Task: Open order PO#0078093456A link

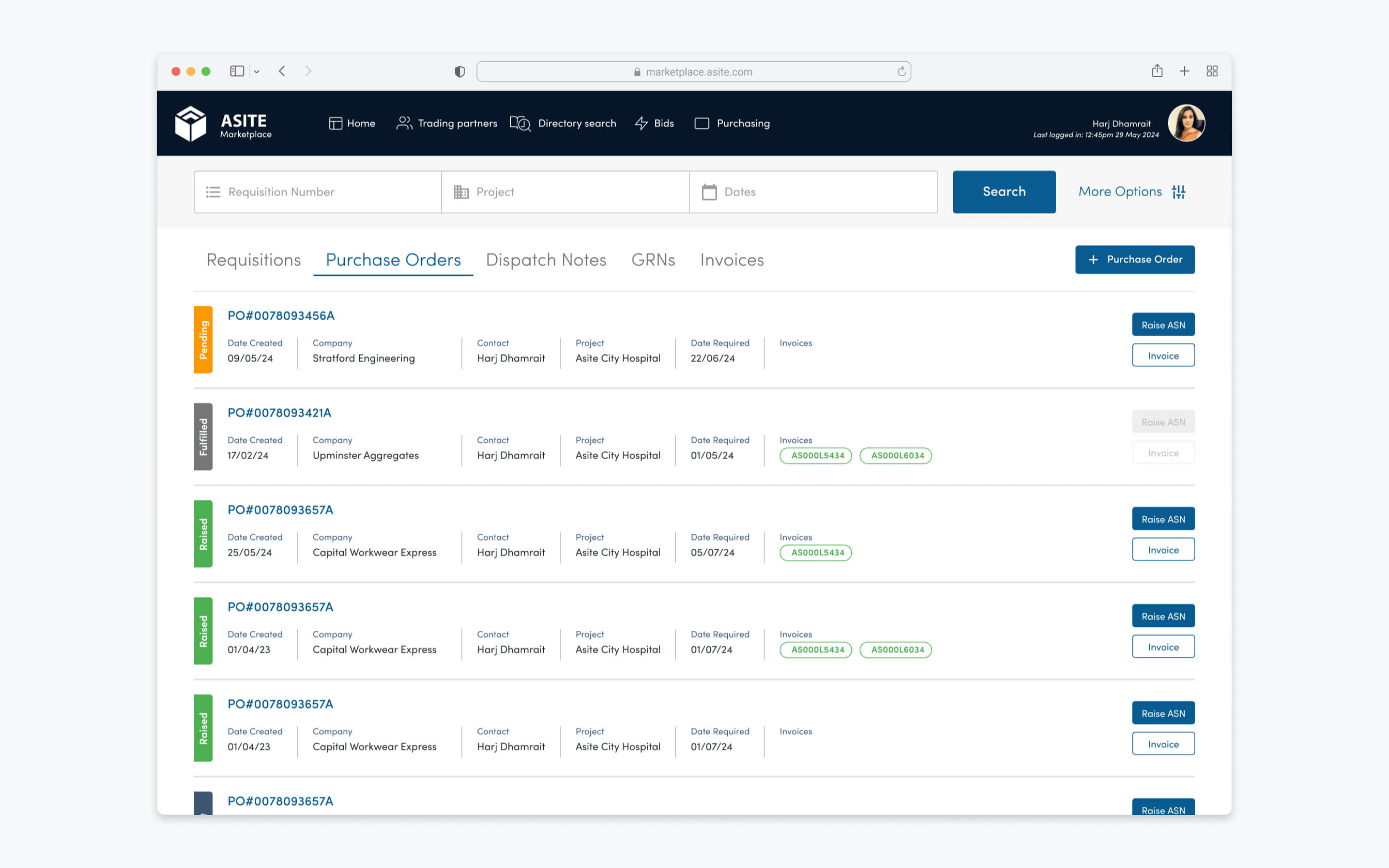Action: coord(281,315)
